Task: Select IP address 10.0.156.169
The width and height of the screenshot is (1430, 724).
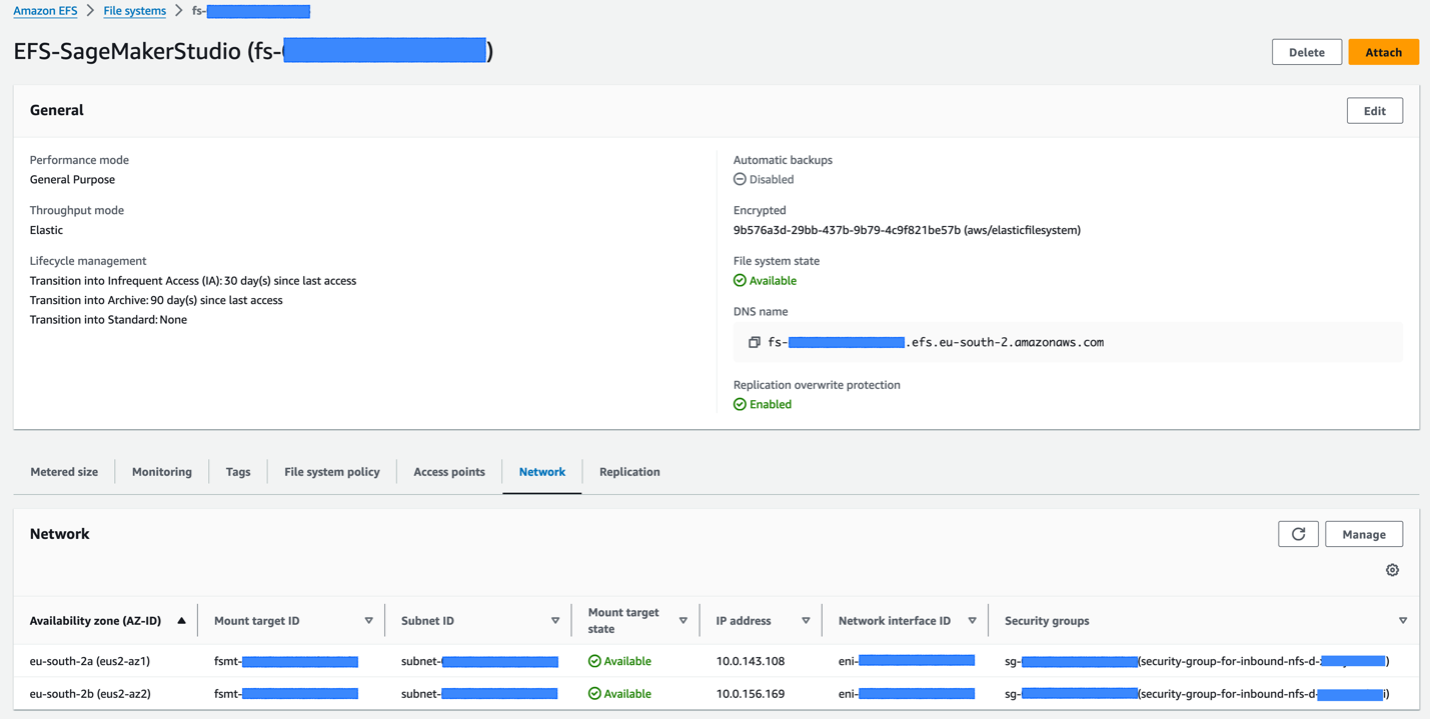Action: point(750,693)
